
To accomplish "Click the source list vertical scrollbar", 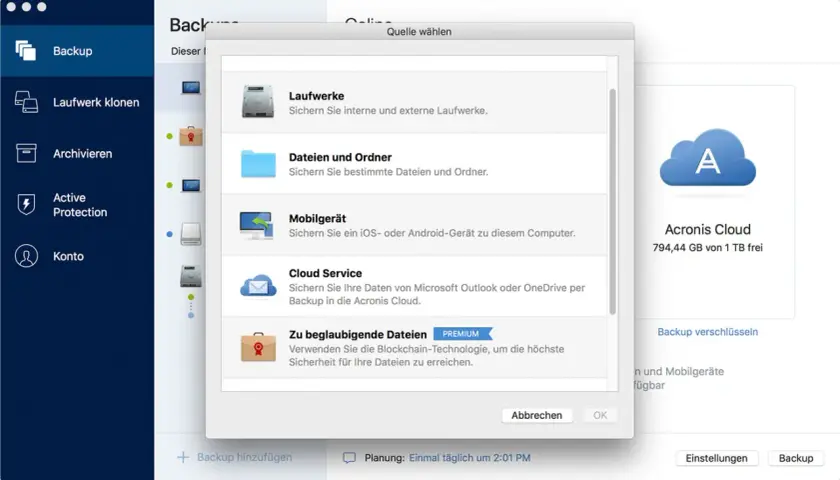I will pyautogui.click(x=612, y=202).
